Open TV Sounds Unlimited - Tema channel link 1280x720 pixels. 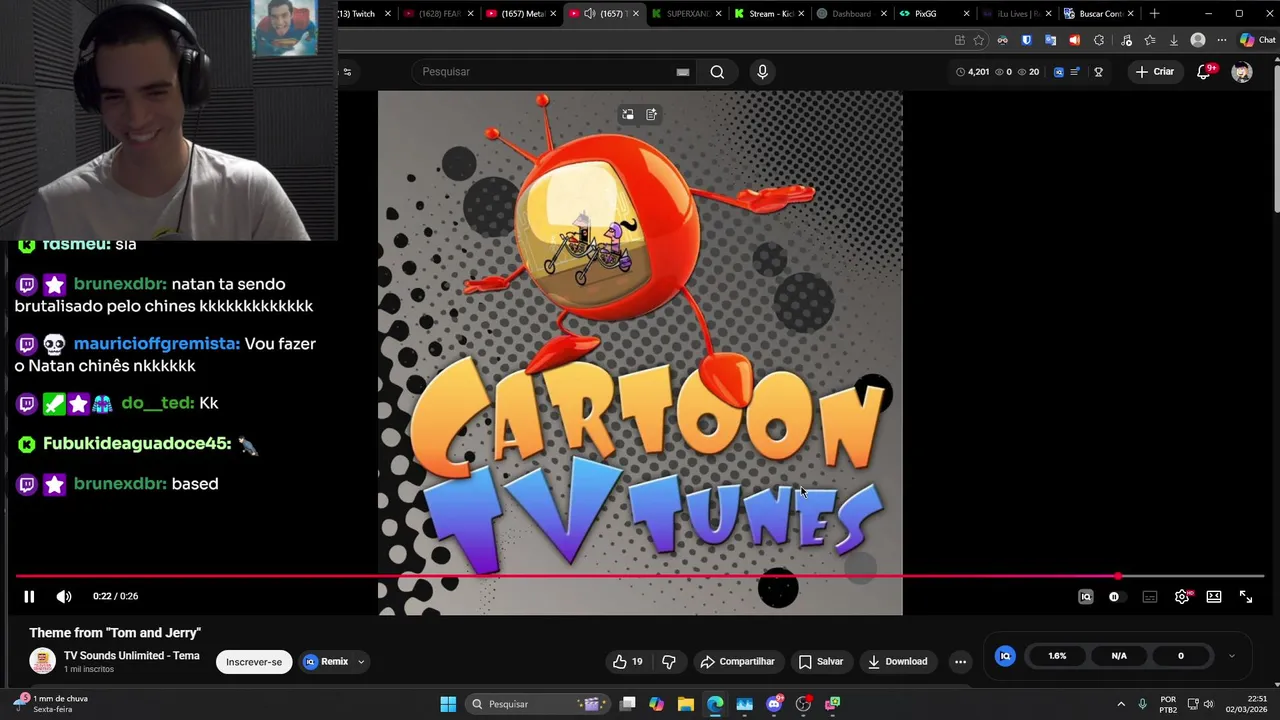pos(132,656)
